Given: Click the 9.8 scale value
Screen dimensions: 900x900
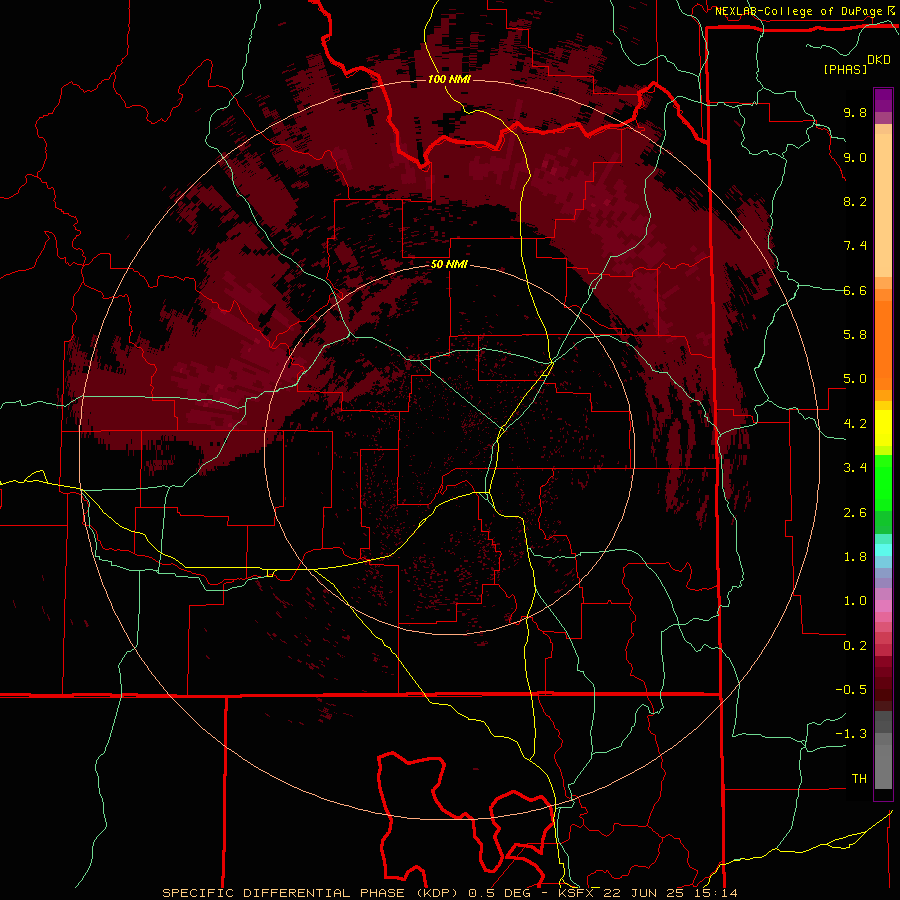Looking at the screenshot, I should point(855,112).
